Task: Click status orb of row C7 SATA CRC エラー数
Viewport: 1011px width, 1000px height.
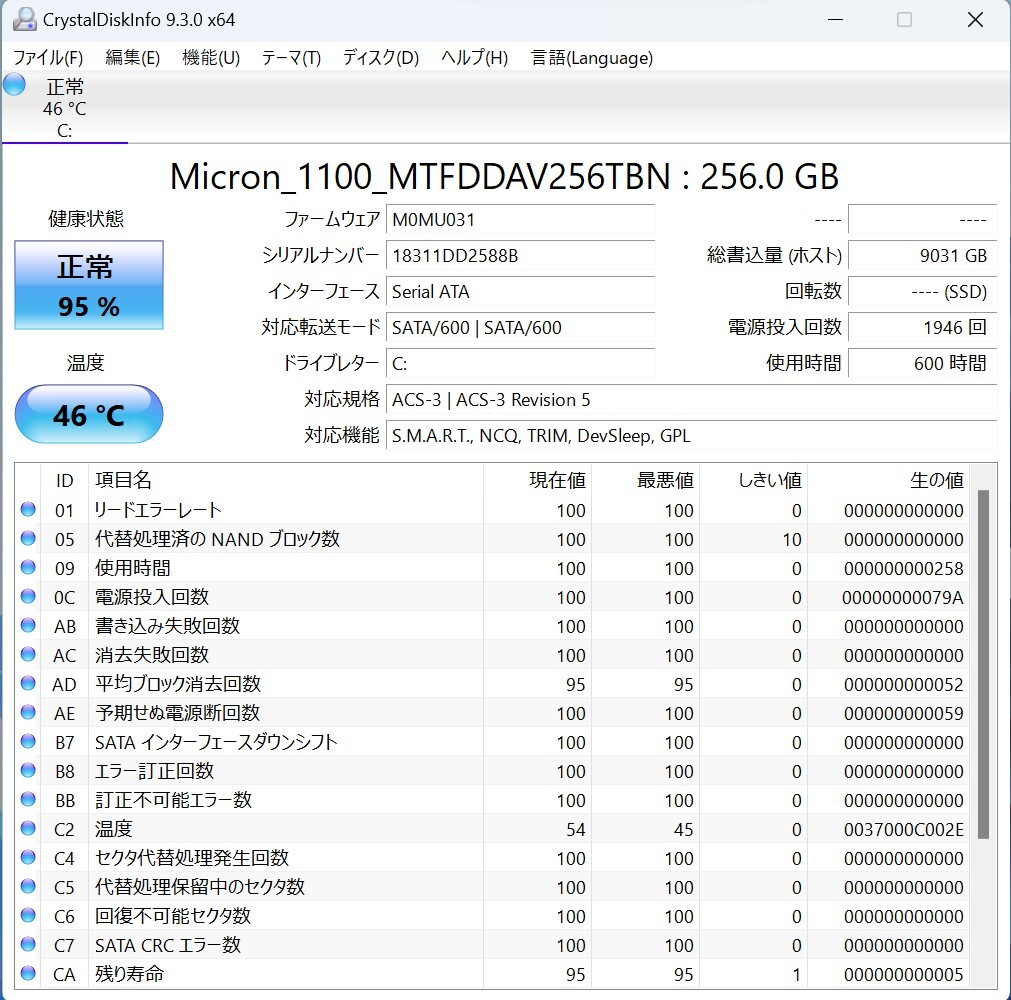Action: click(28, 945)
